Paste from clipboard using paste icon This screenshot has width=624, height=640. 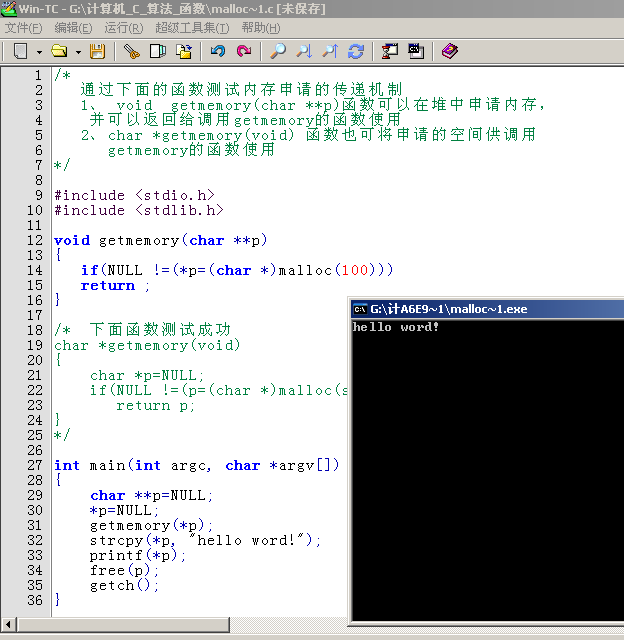click(184, 51)
